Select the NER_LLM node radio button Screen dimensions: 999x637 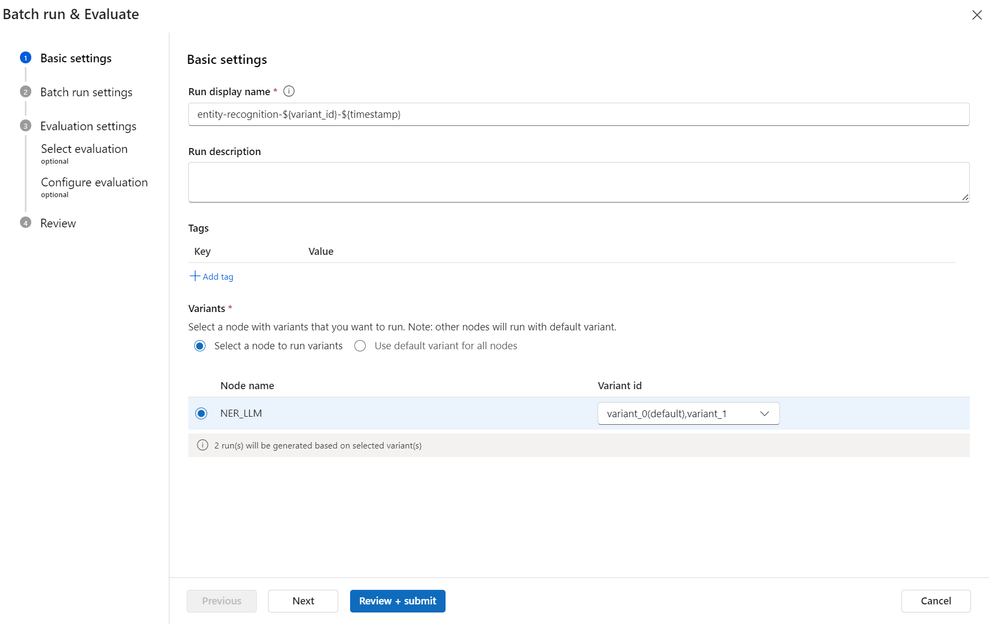(x=201, y=413)
